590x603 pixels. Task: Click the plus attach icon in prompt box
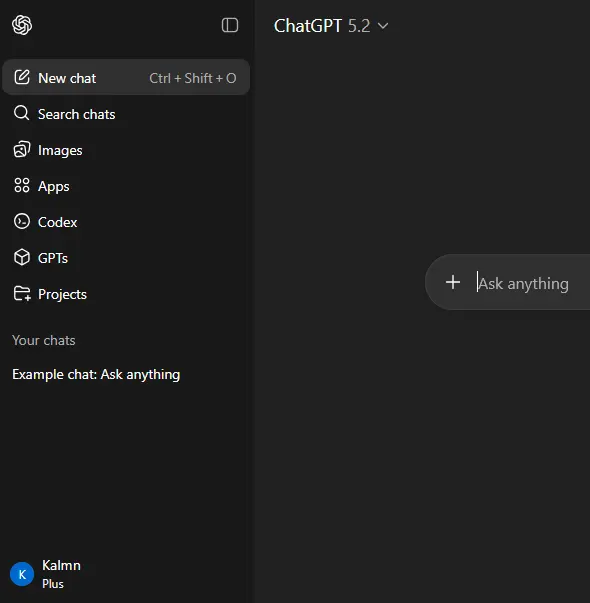click(453, 282)
